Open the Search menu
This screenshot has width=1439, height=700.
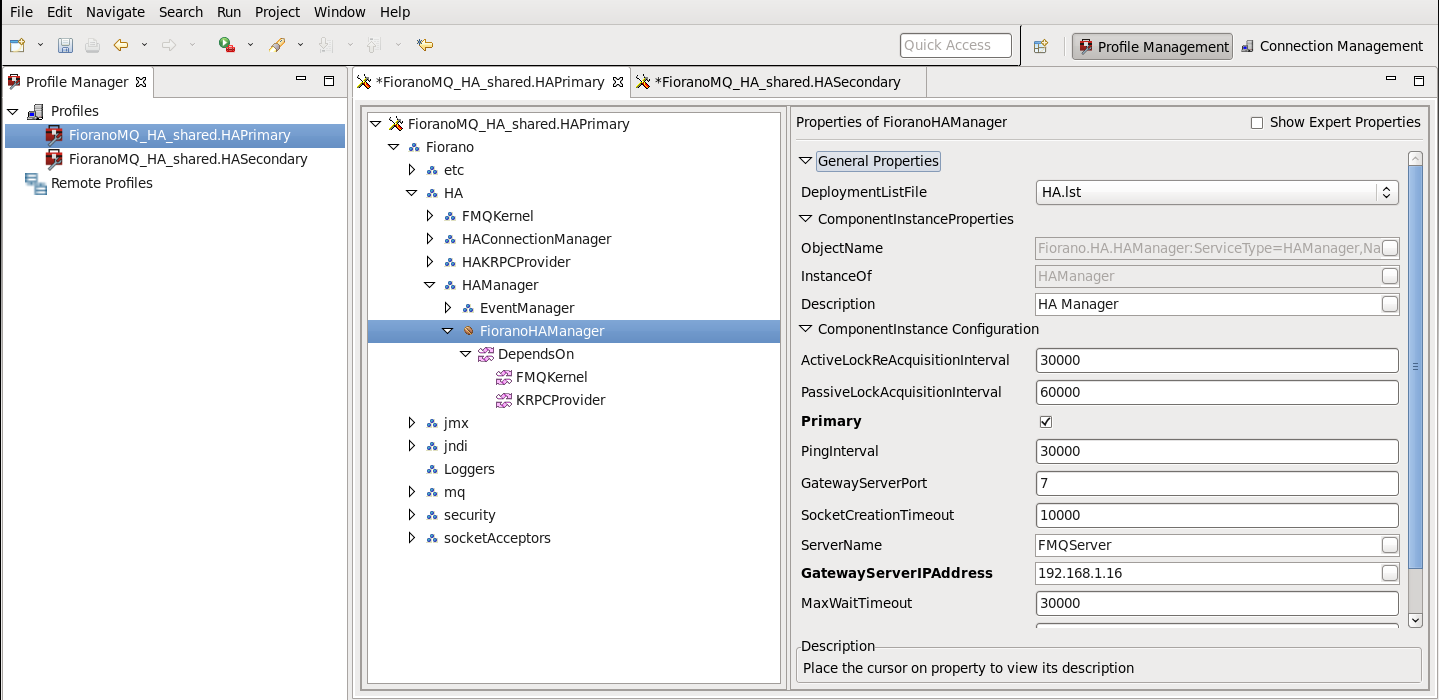pos(181,12)
